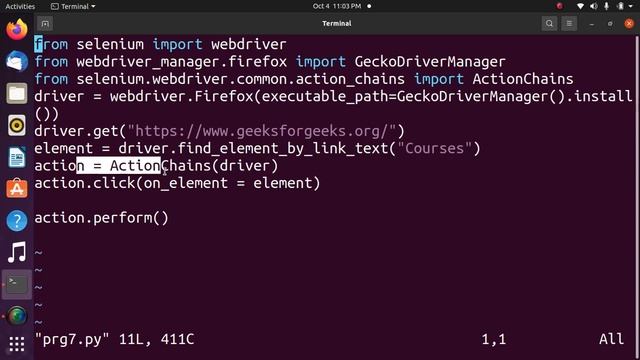Click the "Courses" string literal
The image size is (640, 360).
(434, 148)
